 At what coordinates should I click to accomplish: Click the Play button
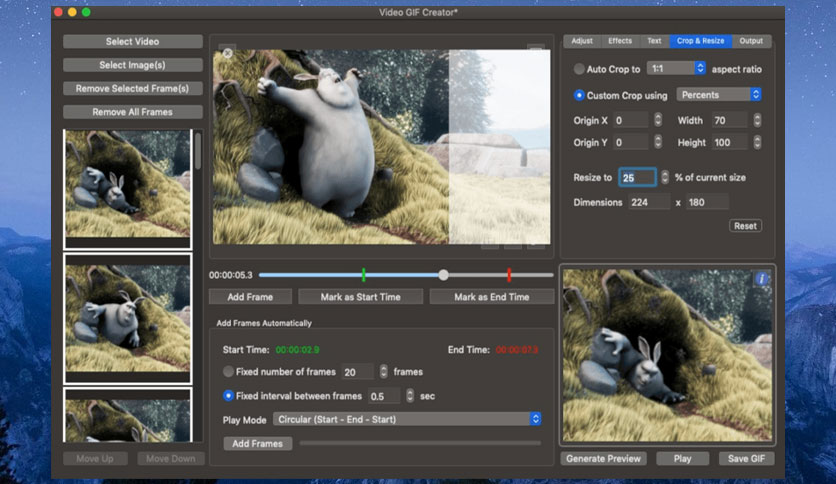coord(682,458)
